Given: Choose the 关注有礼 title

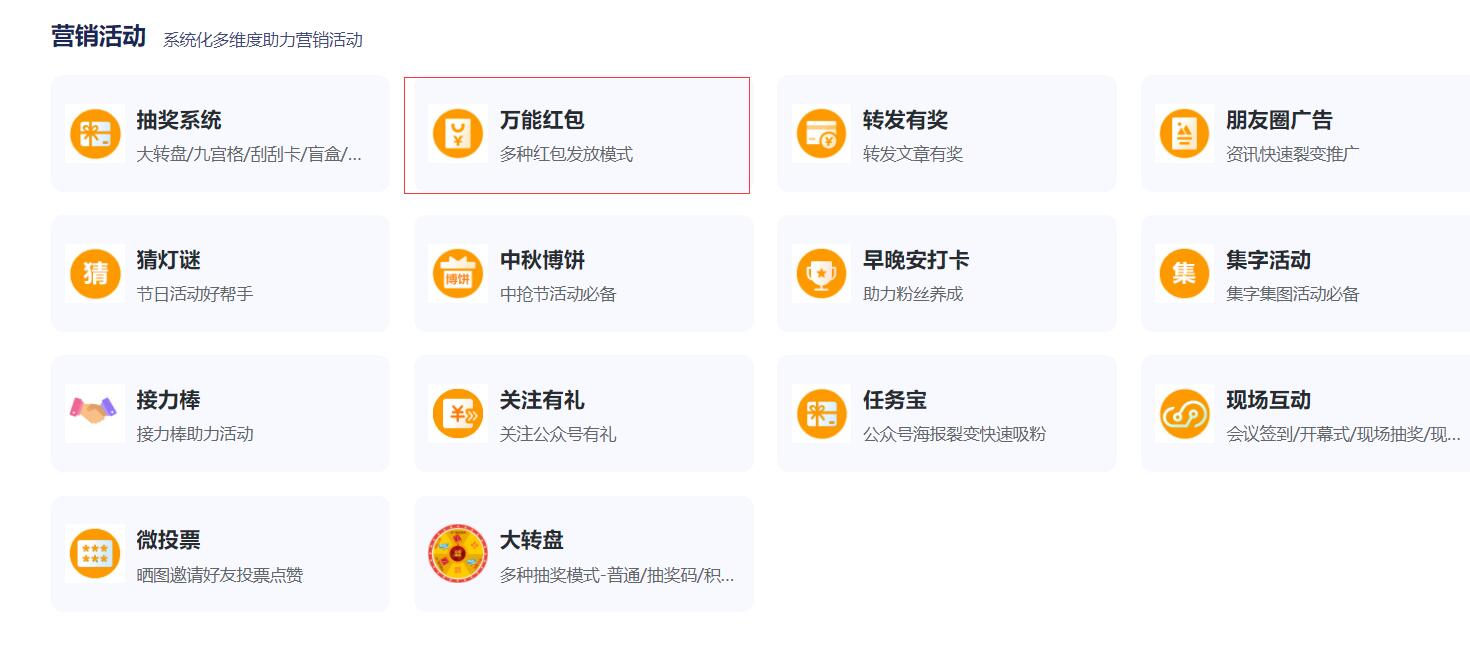Looking at the screenshot, I should click(542, 400).
